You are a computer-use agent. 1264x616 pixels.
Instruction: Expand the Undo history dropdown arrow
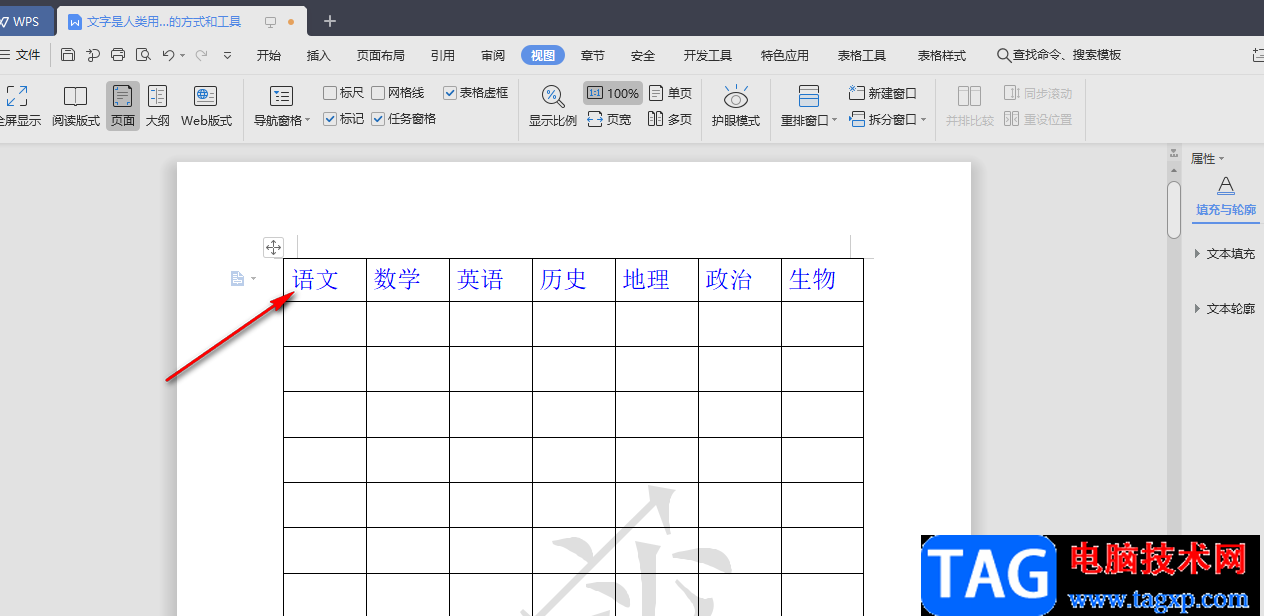[x=182, y=56]
